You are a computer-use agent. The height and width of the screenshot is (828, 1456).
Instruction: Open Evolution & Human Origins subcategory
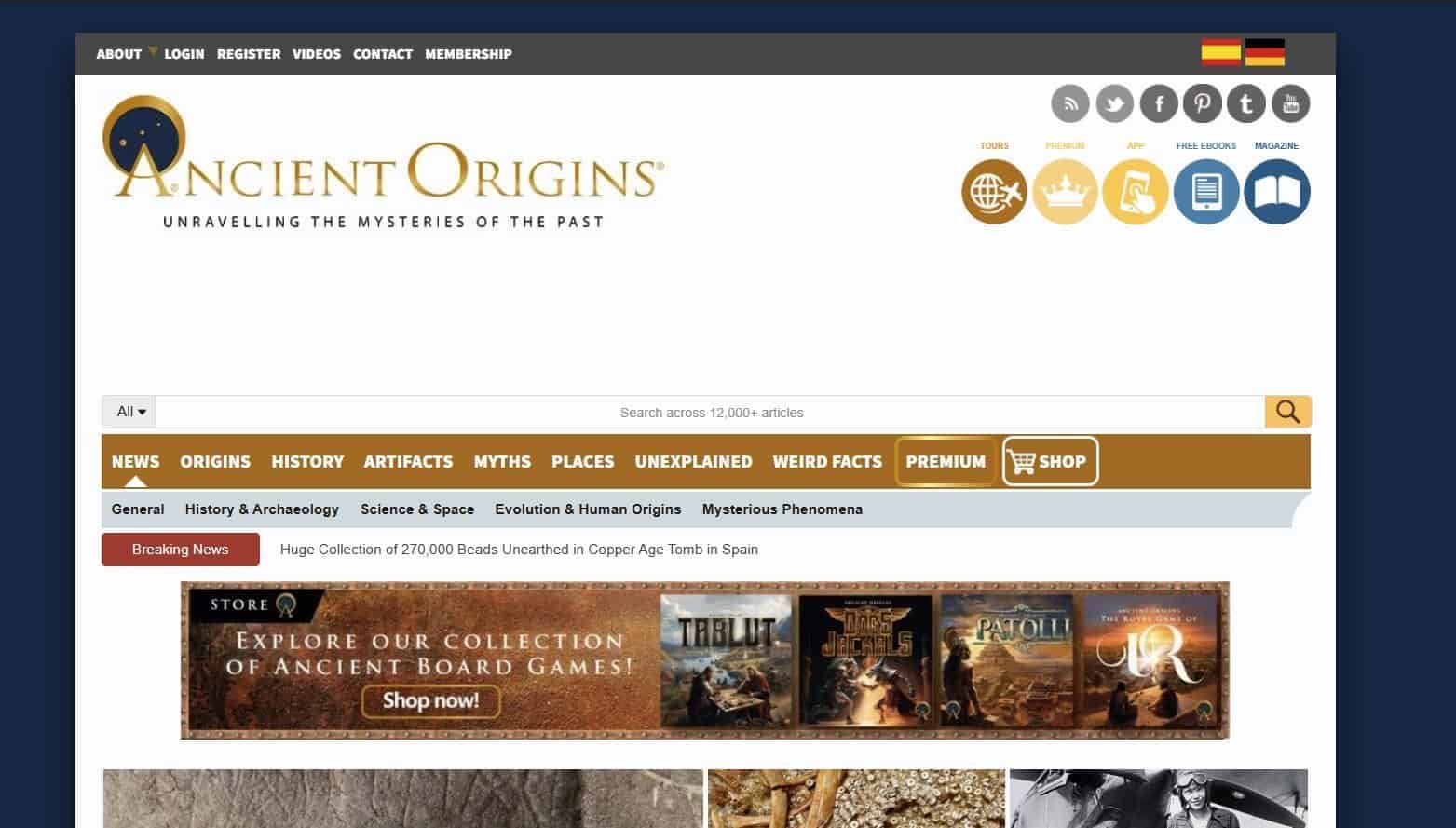(588, 509)
